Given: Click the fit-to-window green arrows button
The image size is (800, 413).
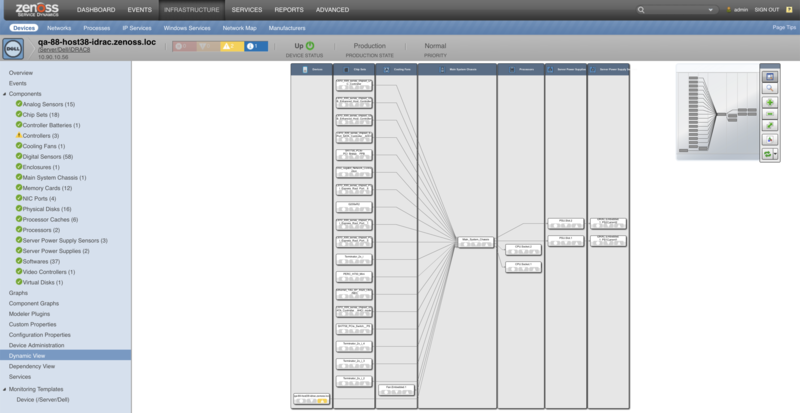Looking at the screenshot, I should click(x=770, y=126).
